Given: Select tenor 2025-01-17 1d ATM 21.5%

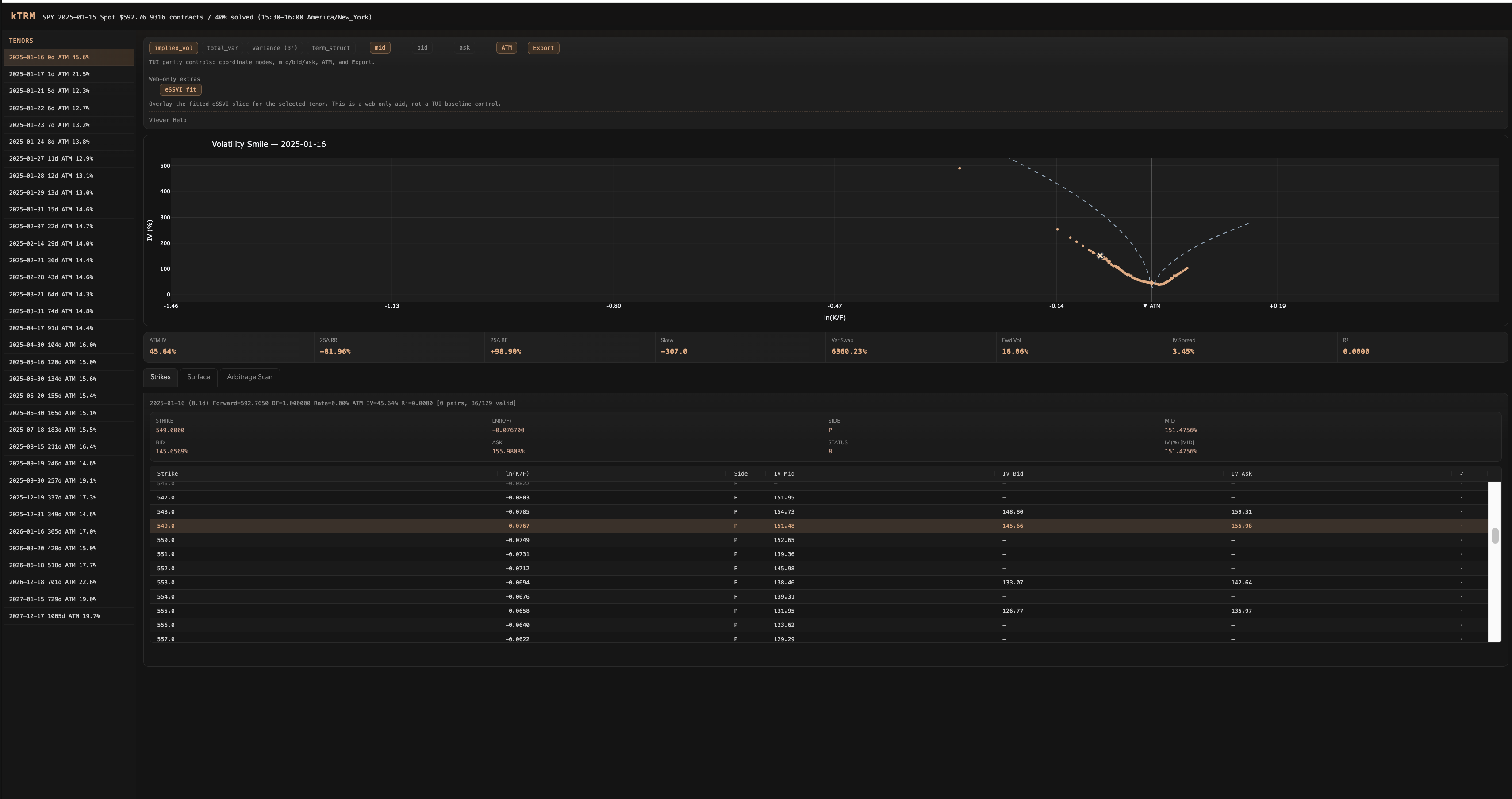Looking at the screenshot, I should click(x=49, y=74).
